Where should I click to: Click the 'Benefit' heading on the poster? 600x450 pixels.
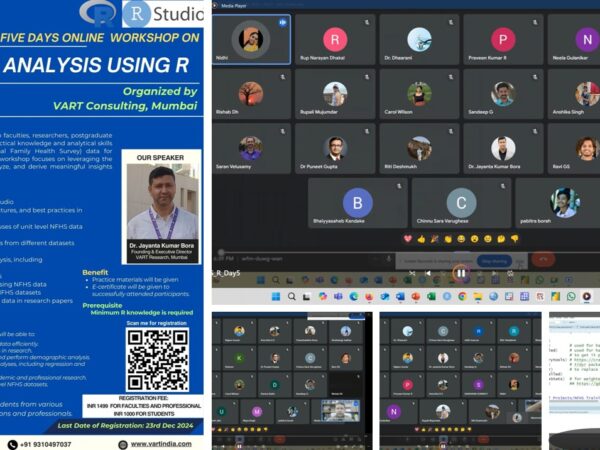coord(95,272)
